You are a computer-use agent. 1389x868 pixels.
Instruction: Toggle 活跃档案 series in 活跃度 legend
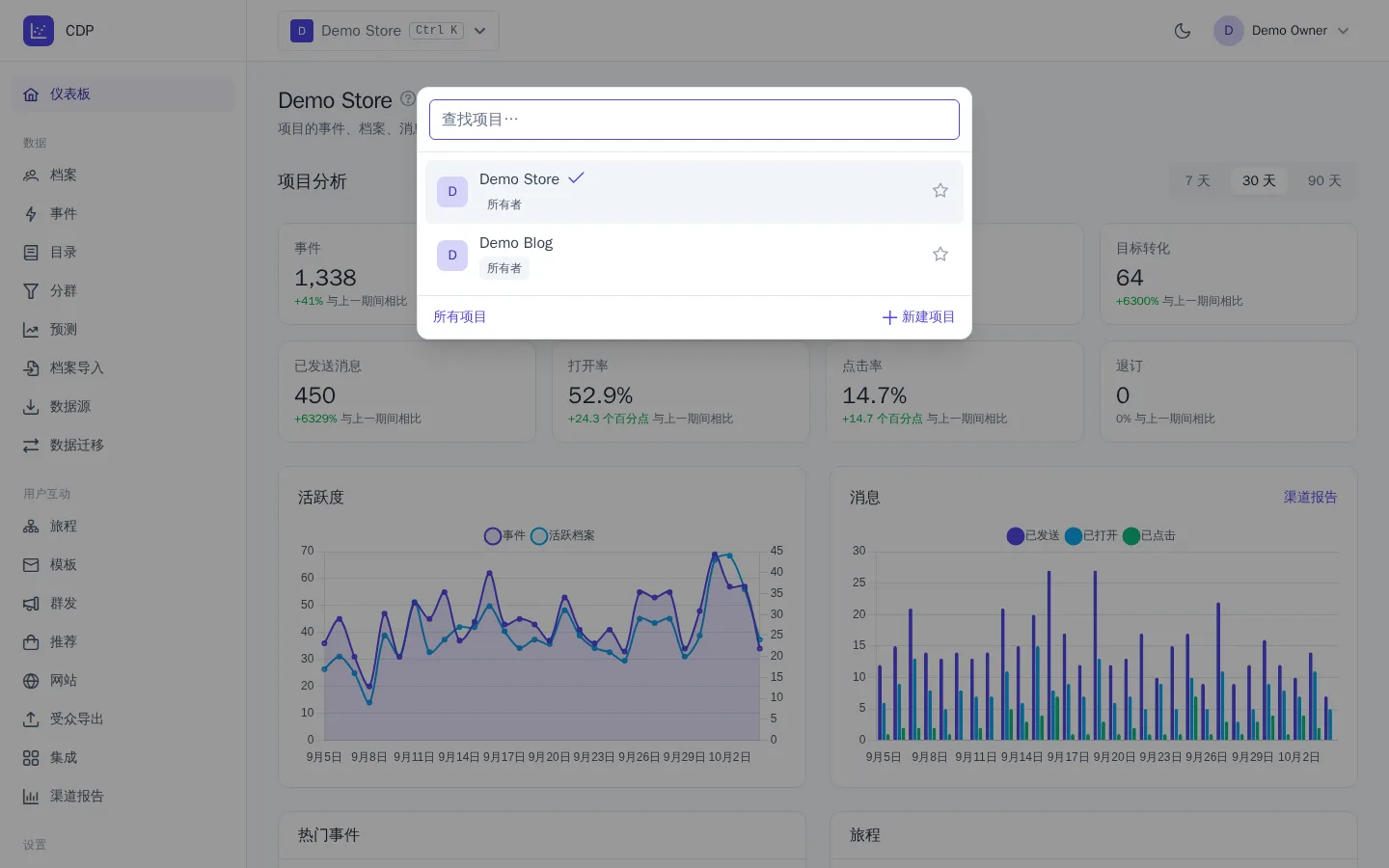tap(562, 535)
